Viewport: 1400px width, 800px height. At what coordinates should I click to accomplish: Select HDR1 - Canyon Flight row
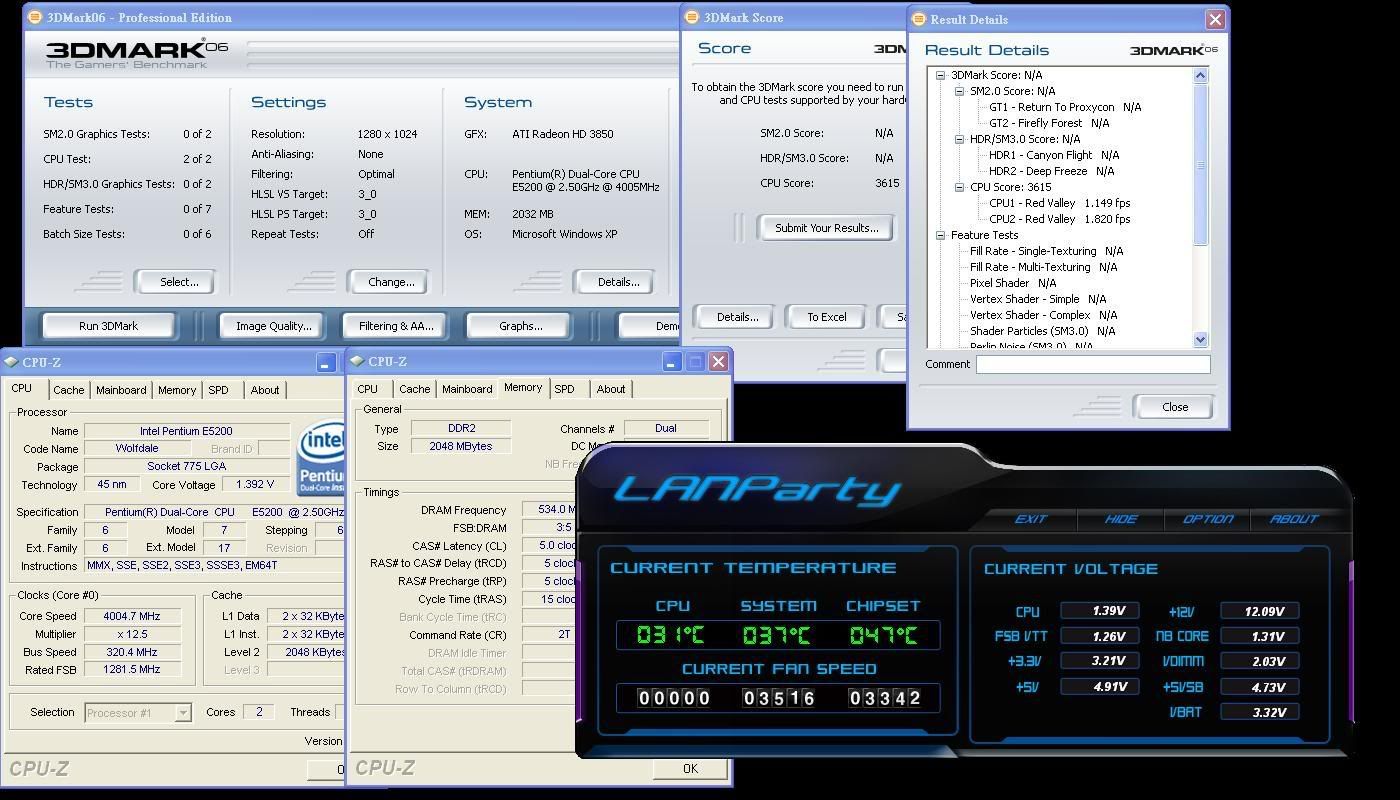[x=1054, y=155]
